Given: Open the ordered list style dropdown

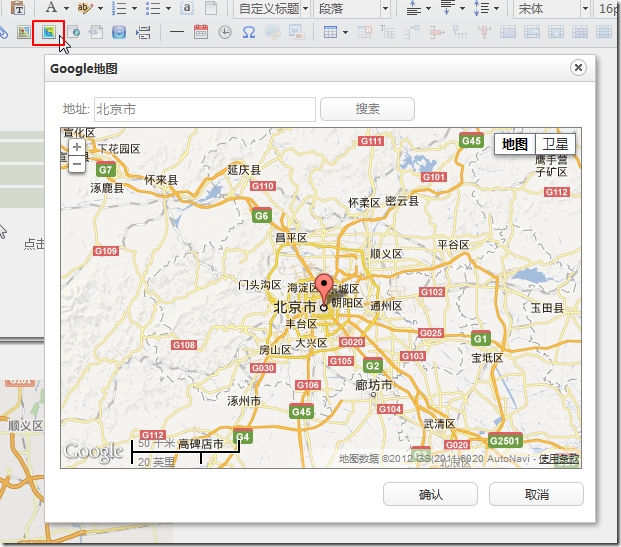Looking at the screenshot, I should coord(134,8).
